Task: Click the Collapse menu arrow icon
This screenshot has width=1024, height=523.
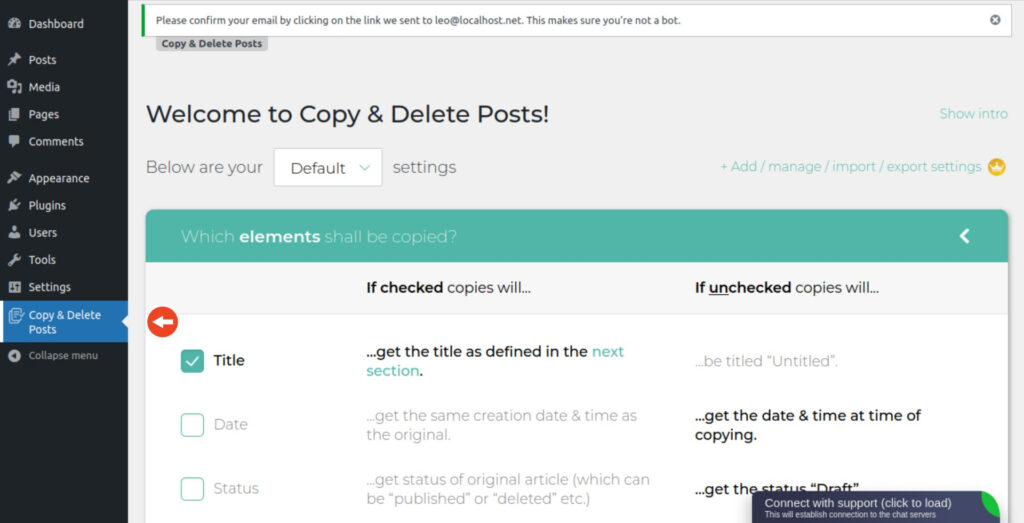Action: click(14, 355)
